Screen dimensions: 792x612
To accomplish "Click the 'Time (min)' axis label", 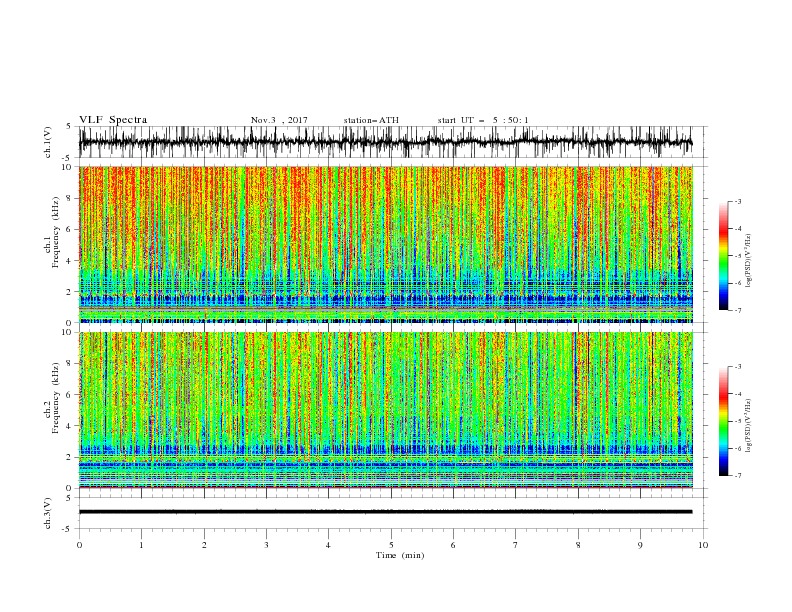I will pos(400,555).
